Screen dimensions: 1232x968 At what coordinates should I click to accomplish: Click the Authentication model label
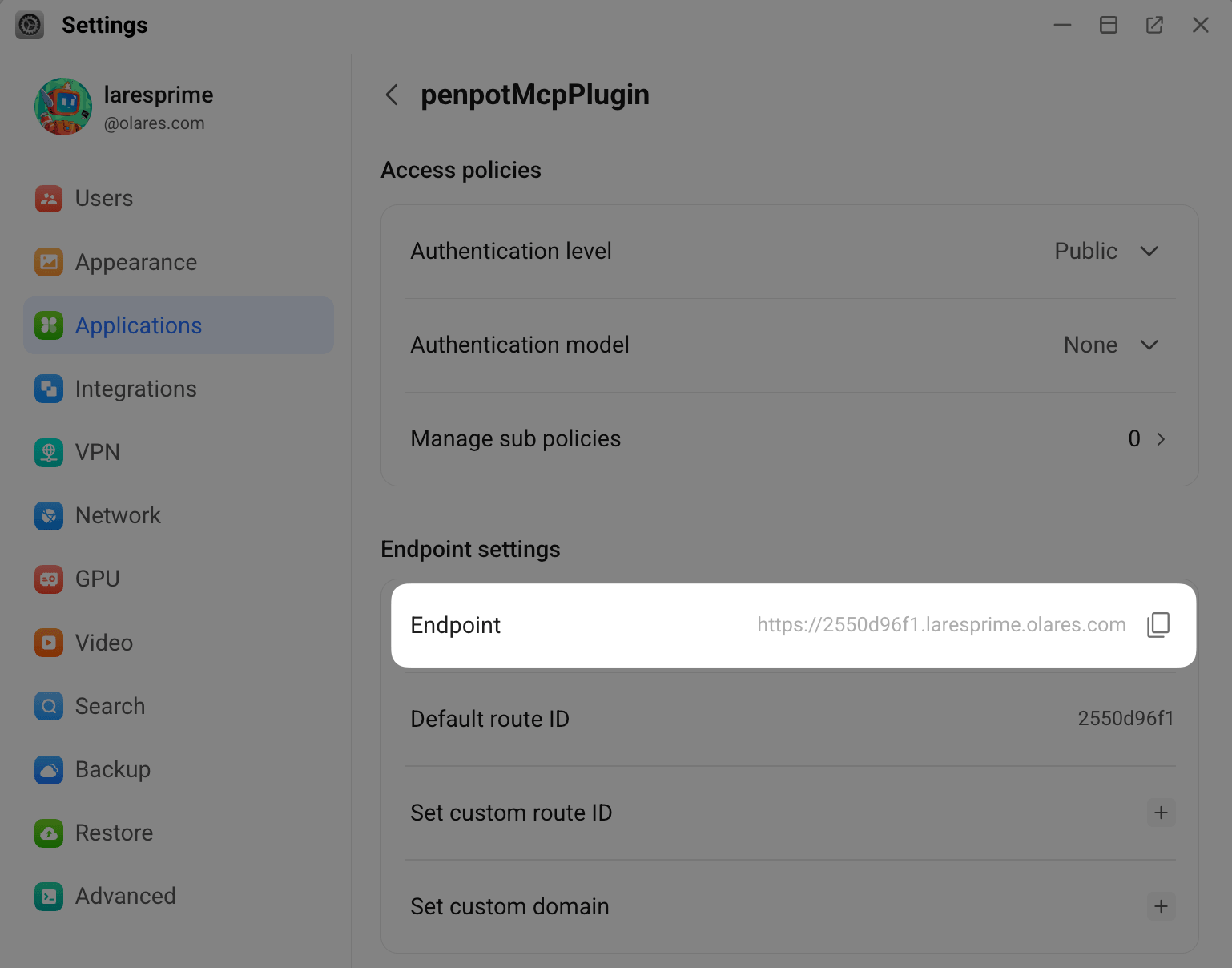point(520,345)
